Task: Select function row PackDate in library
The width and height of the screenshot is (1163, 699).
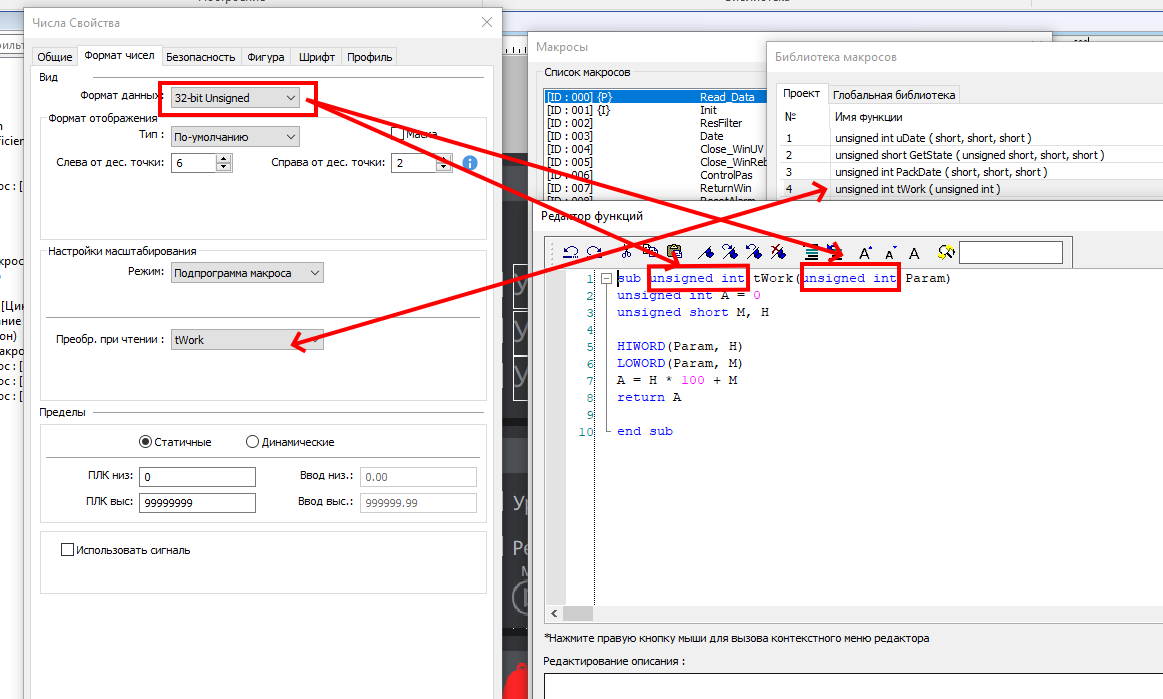Action: point(970,172)
